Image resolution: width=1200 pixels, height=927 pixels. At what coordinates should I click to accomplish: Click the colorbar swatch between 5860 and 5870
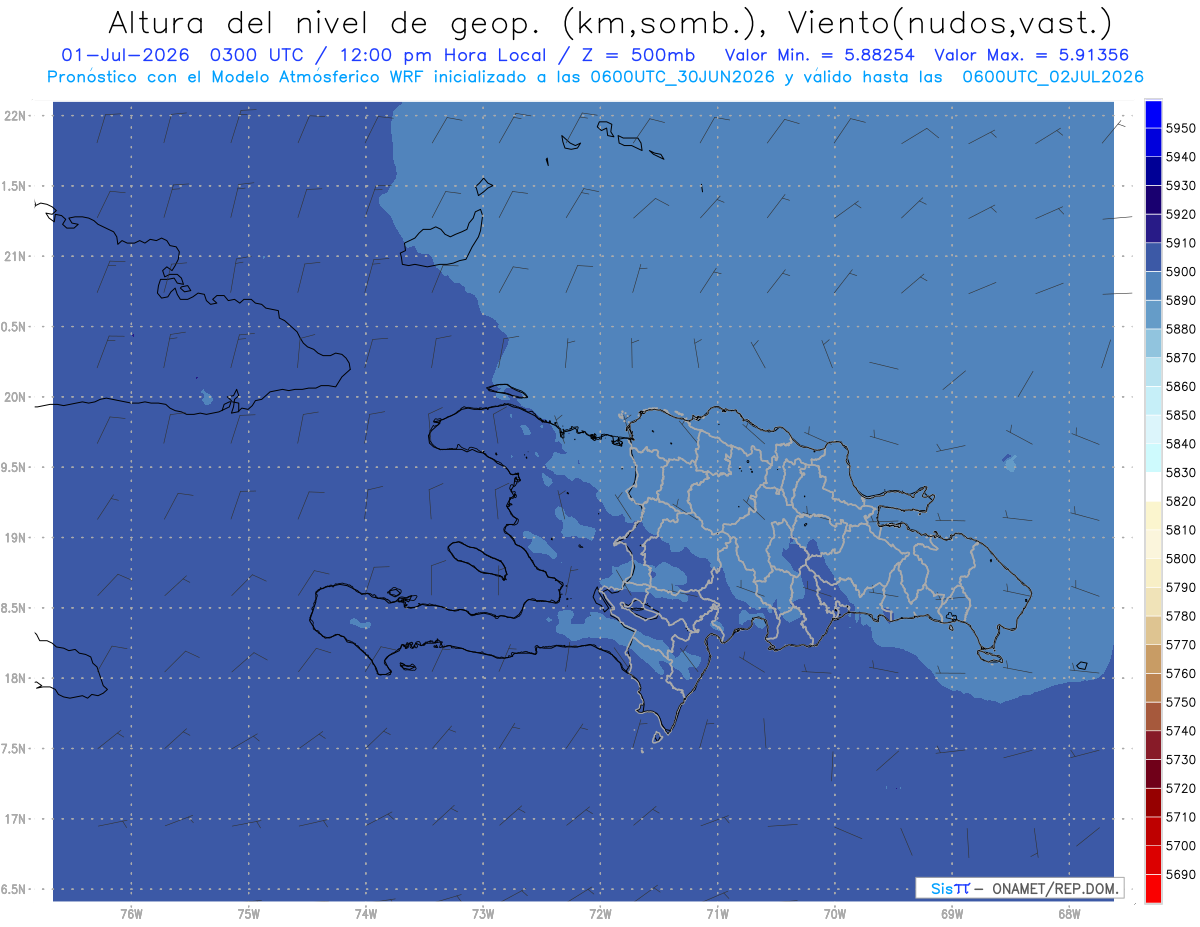(1153, 372)
